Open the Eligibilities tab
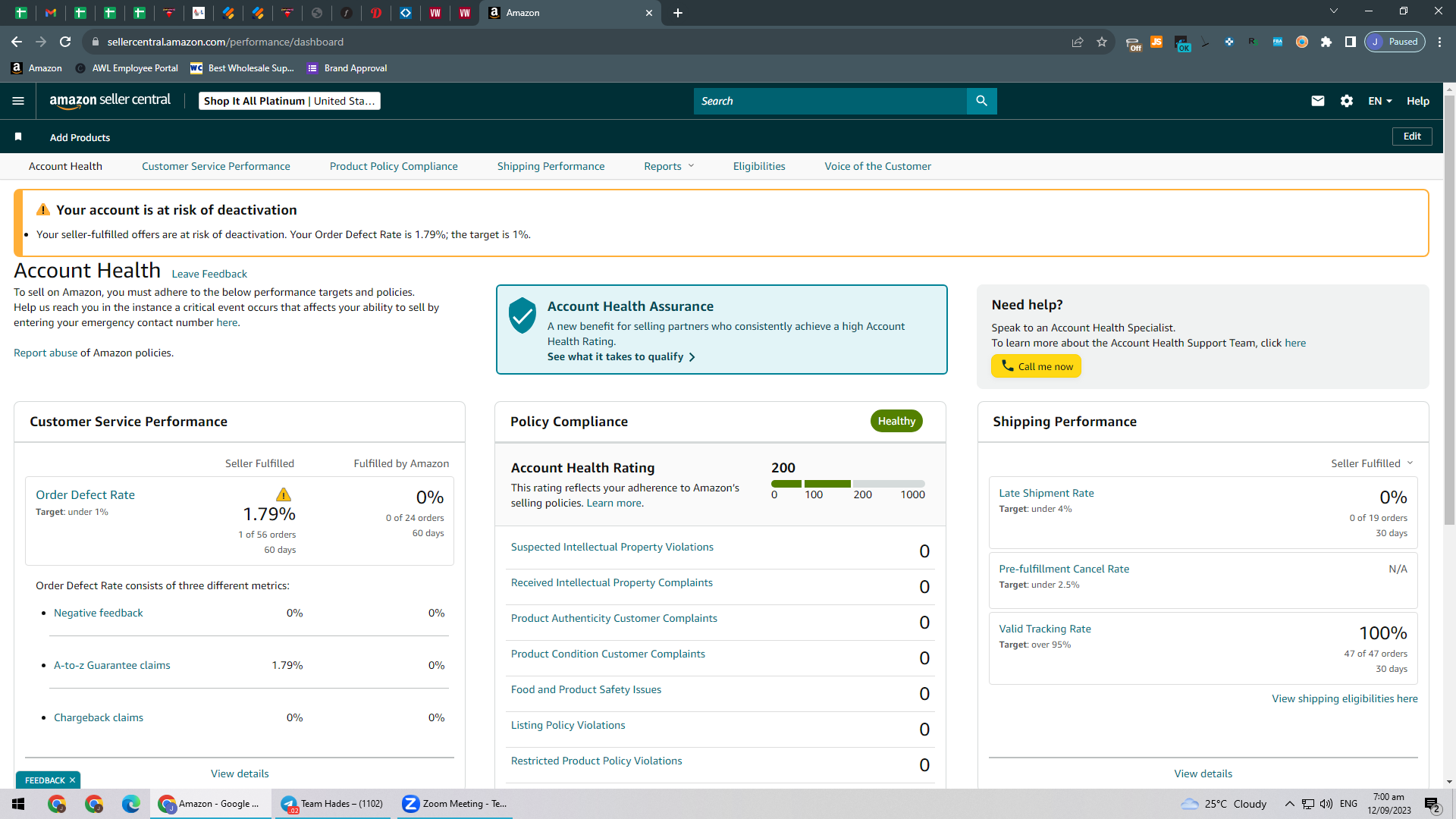The image size is (1456, 819). click(759, 166)
